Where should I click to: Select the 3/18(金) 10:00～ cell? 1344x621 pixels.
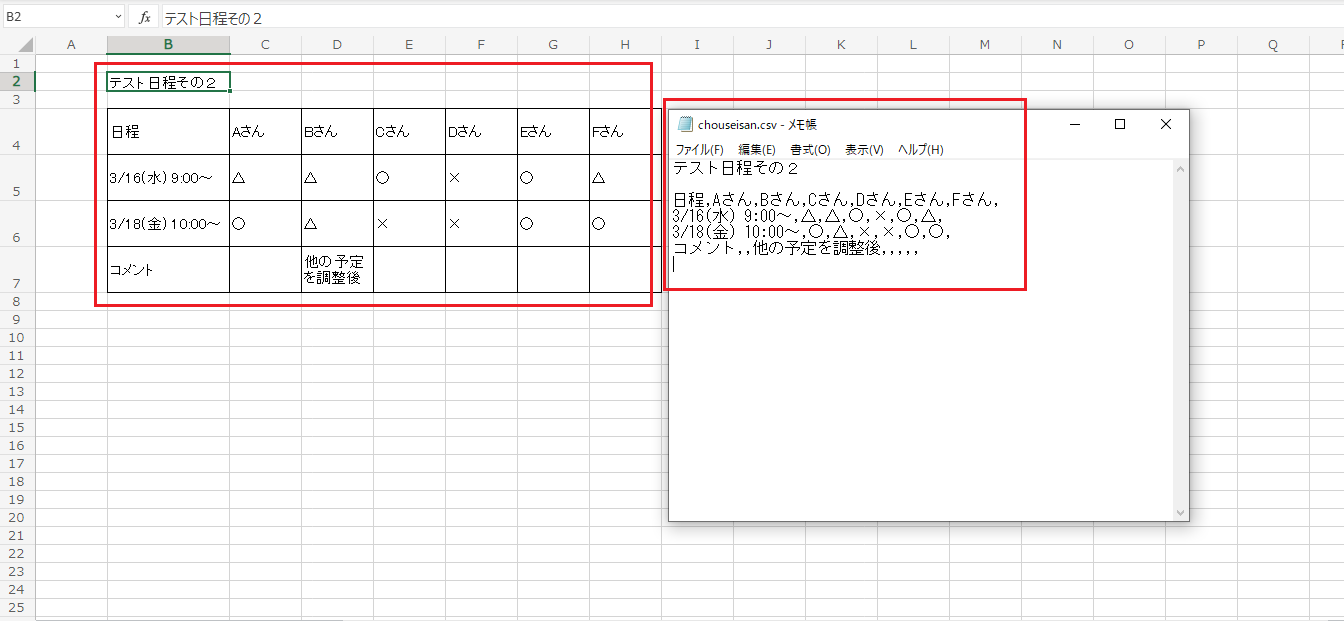point(168,224)
